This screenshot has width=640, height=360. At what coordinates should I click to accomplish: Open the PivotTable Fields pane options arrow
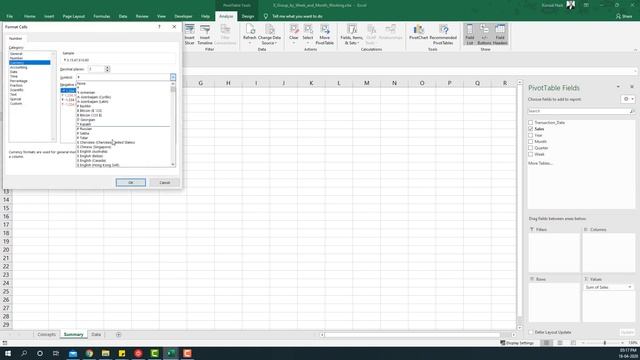[618, 87]
